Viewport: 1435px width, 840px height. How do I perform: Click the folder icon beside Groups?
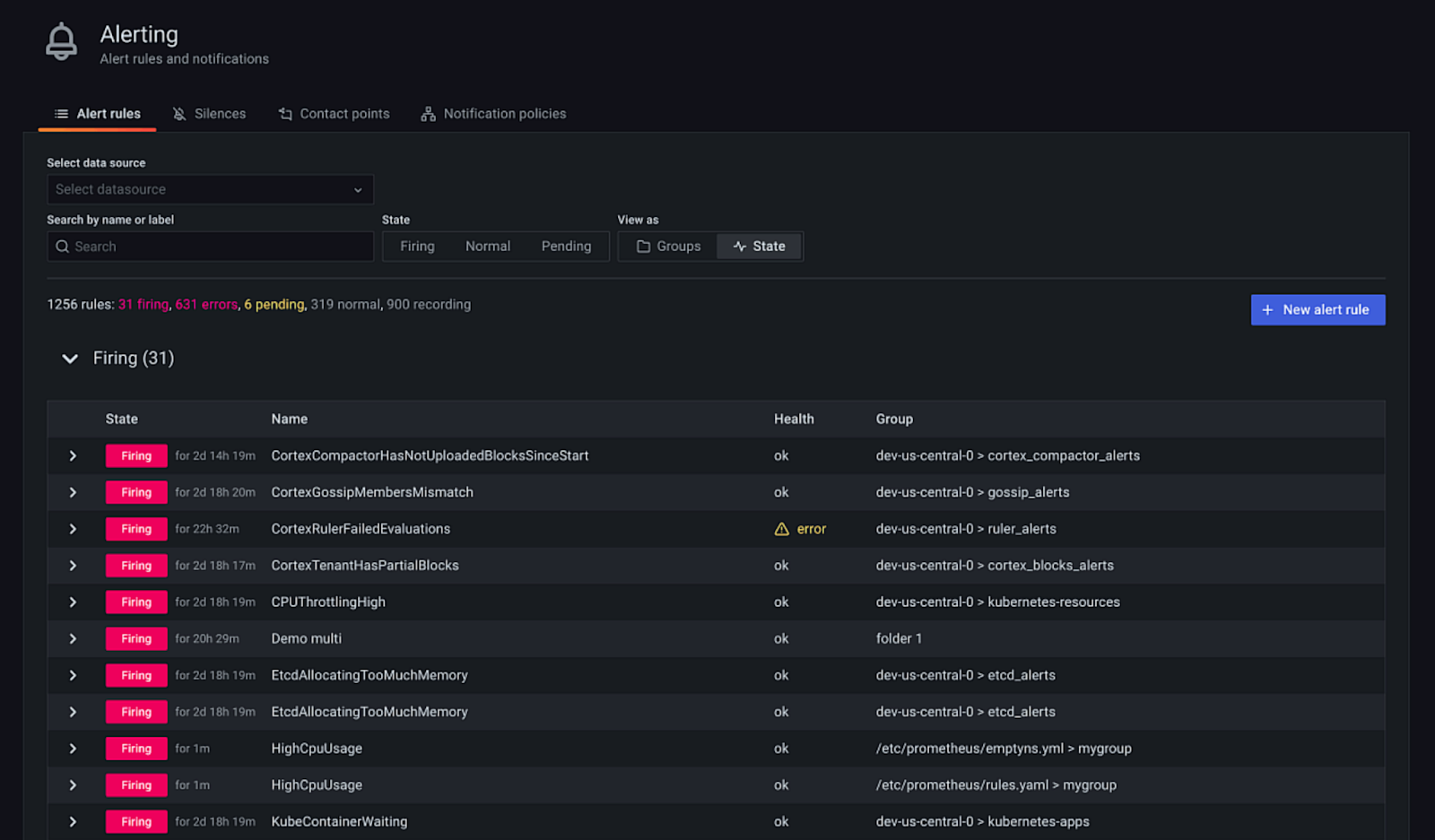[644, 246]
